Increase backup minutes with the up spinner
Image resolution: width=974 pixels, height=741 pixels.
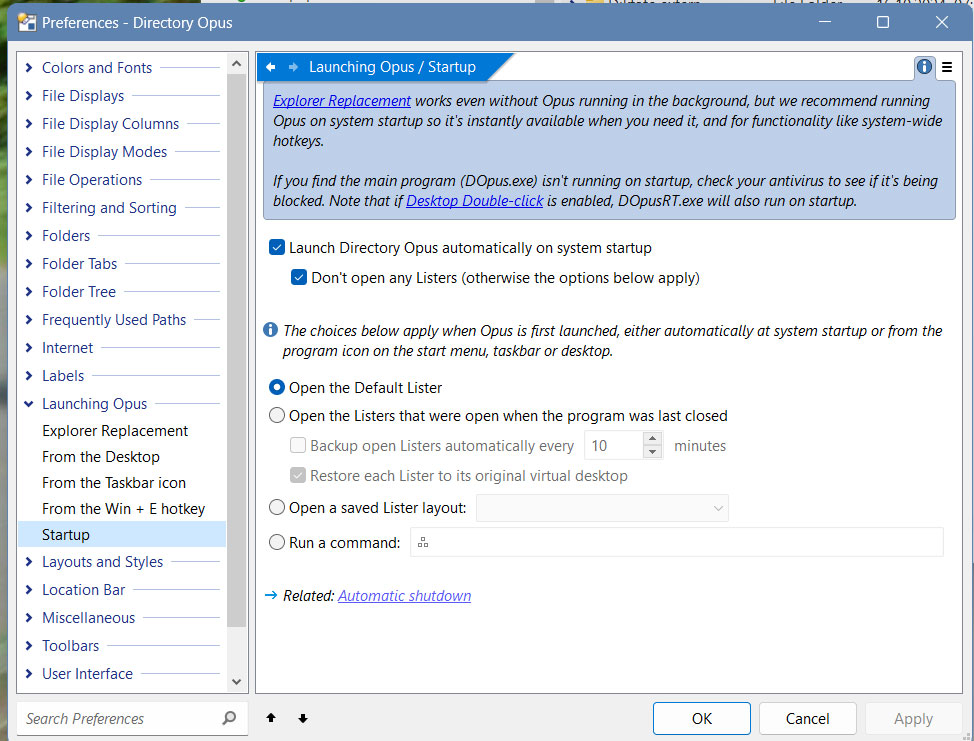652,439
